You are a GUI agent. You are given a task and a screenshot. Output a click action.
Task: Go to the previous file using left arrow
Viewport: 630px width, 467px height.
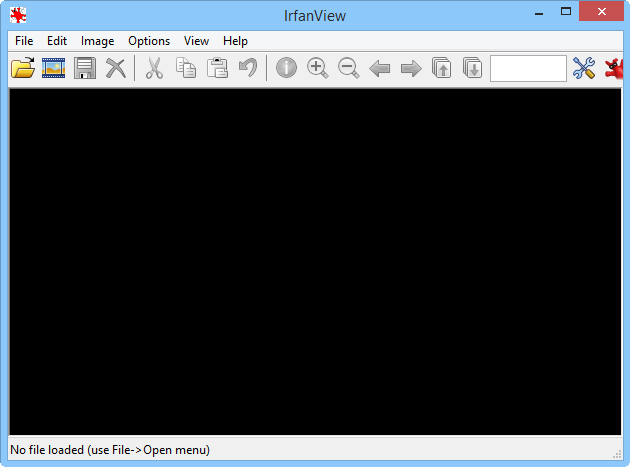380,68
